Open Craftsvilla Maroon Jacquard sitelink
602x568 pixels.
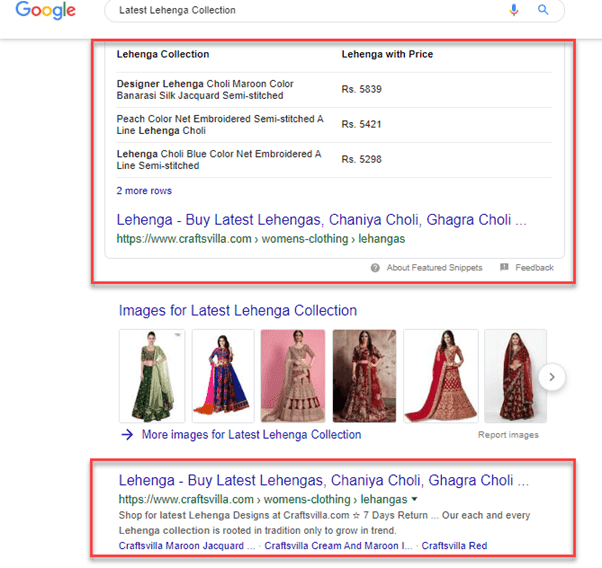[187, 546]
